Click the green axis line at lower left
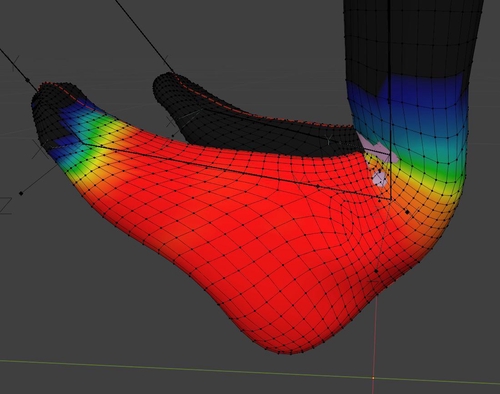The height and width of the screenshot is (394, 500). 100,364
